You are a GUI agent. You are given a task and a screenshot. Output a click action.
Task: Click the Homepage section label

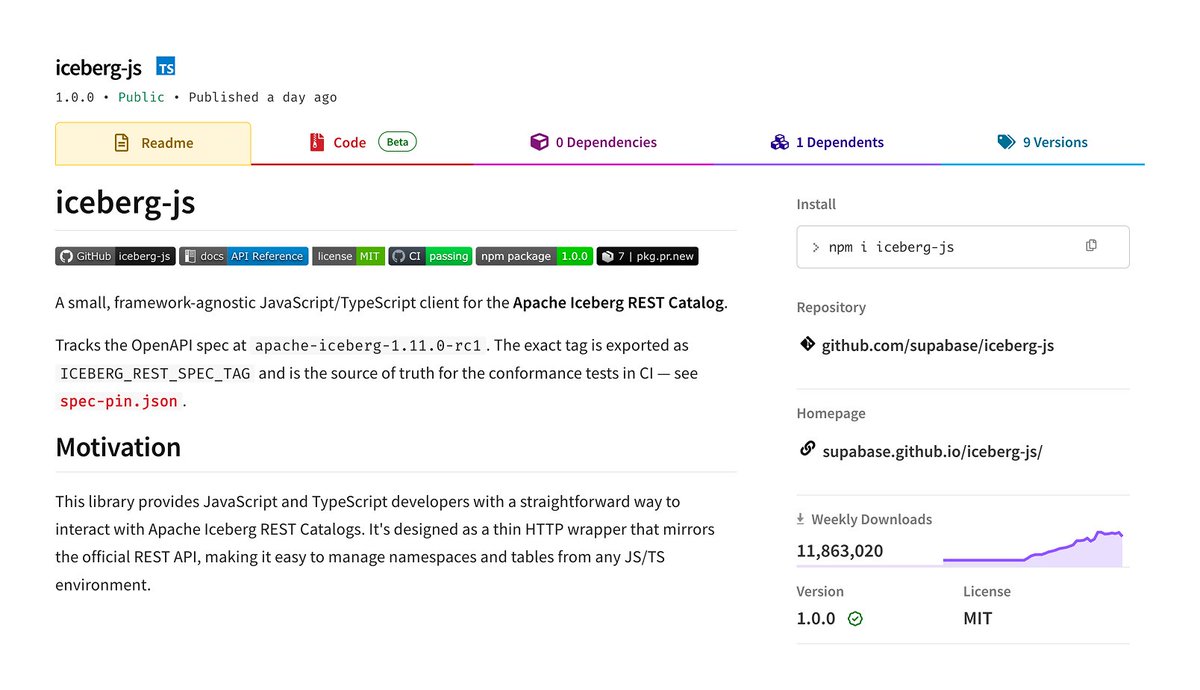click(831, 413)
